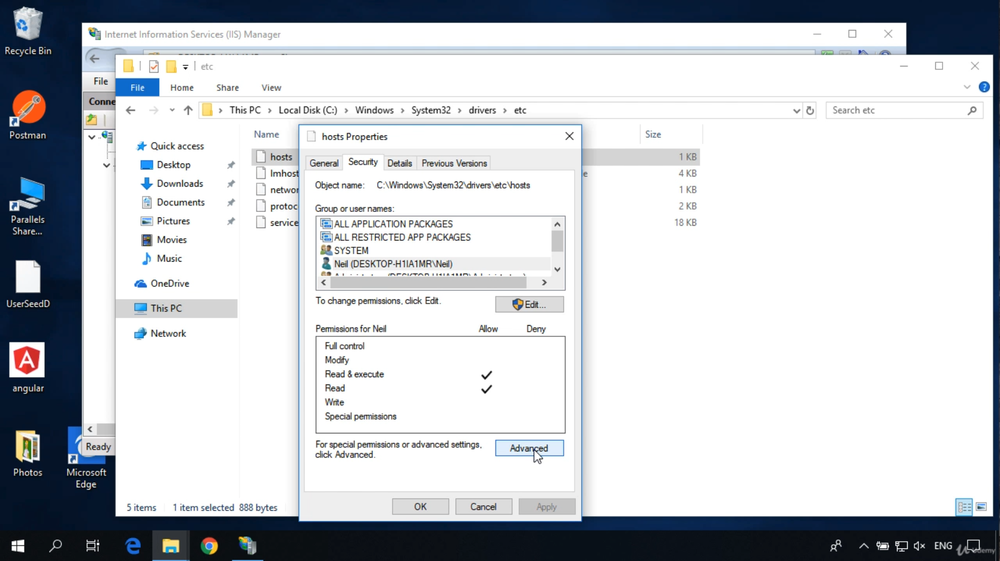Launch Google Chrome from taskbar

[209, 546]
